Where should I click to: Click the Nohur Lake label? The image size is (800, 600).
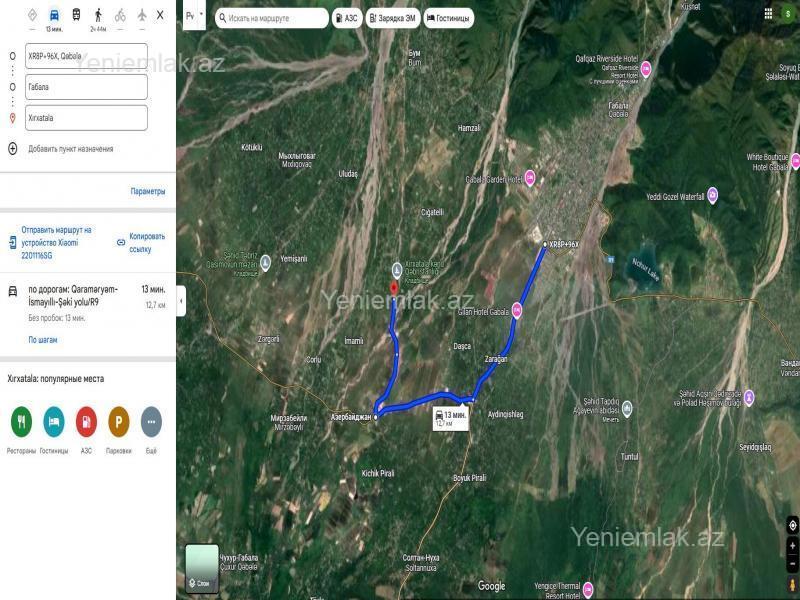646,269
